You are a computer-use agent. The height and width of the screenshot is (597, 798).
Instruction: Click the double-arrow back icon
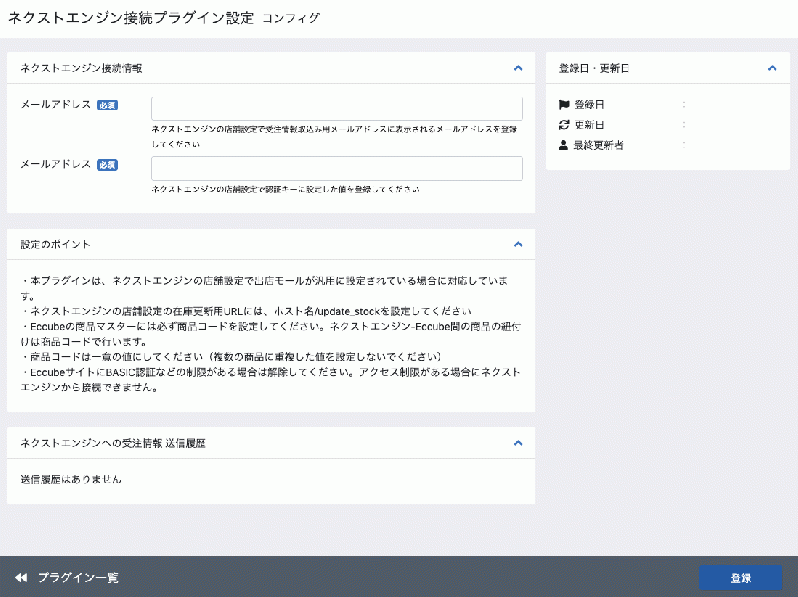point(21,578)
